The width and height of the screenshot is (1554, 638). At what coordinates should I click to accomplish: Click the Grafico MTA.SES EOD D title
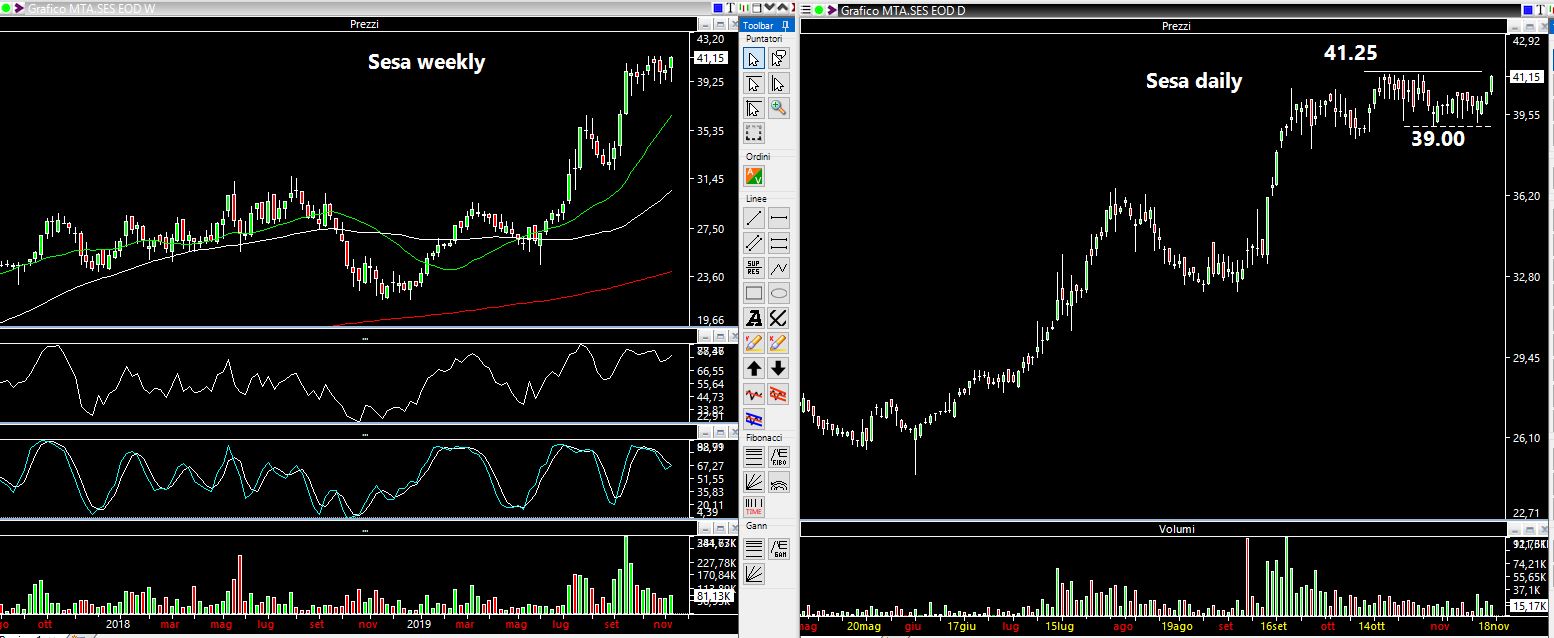[904, 10]
